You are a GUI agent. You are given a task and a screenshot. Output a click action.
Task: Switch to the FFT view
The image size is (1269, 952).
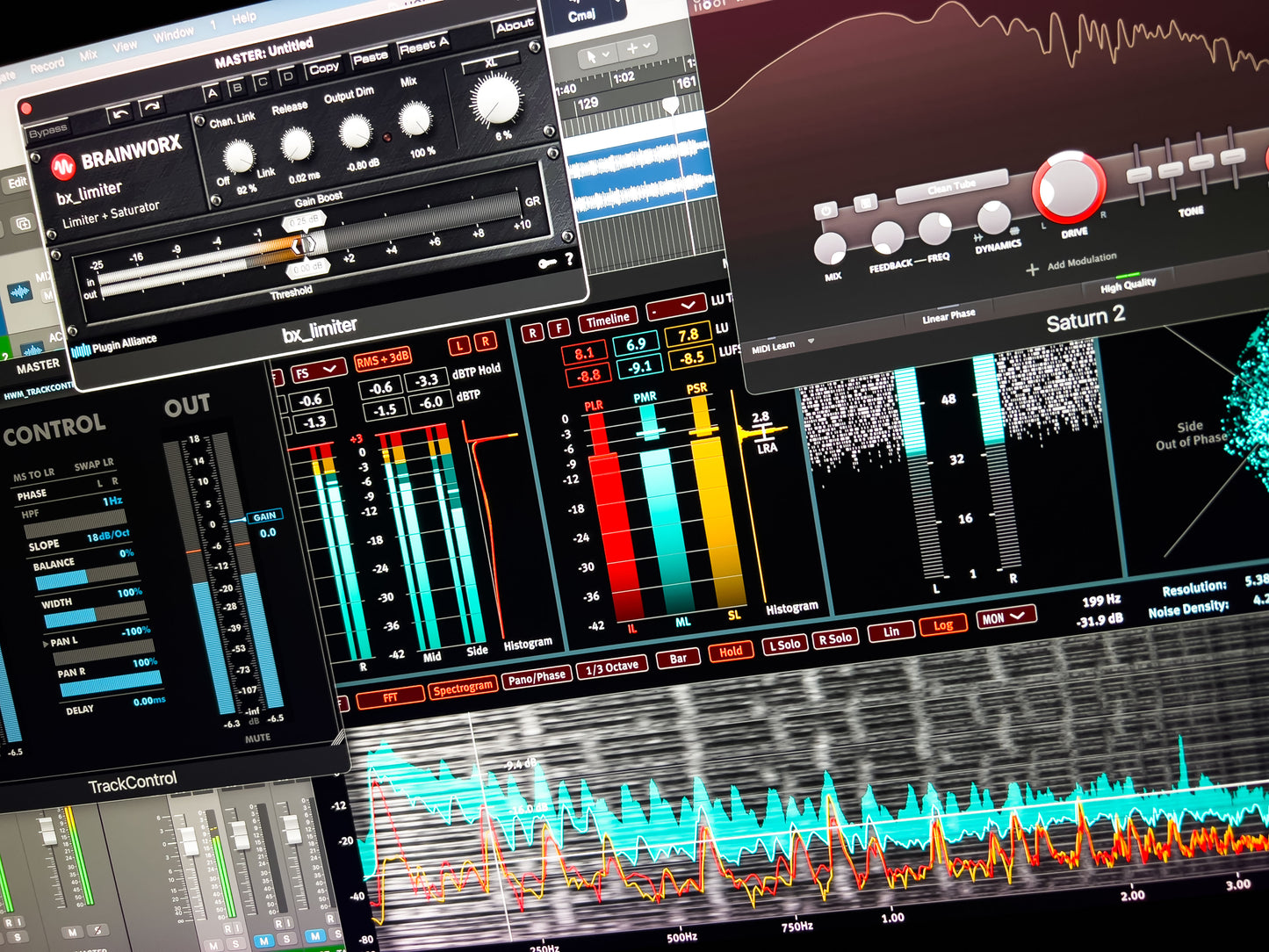[x=389, y=698]
